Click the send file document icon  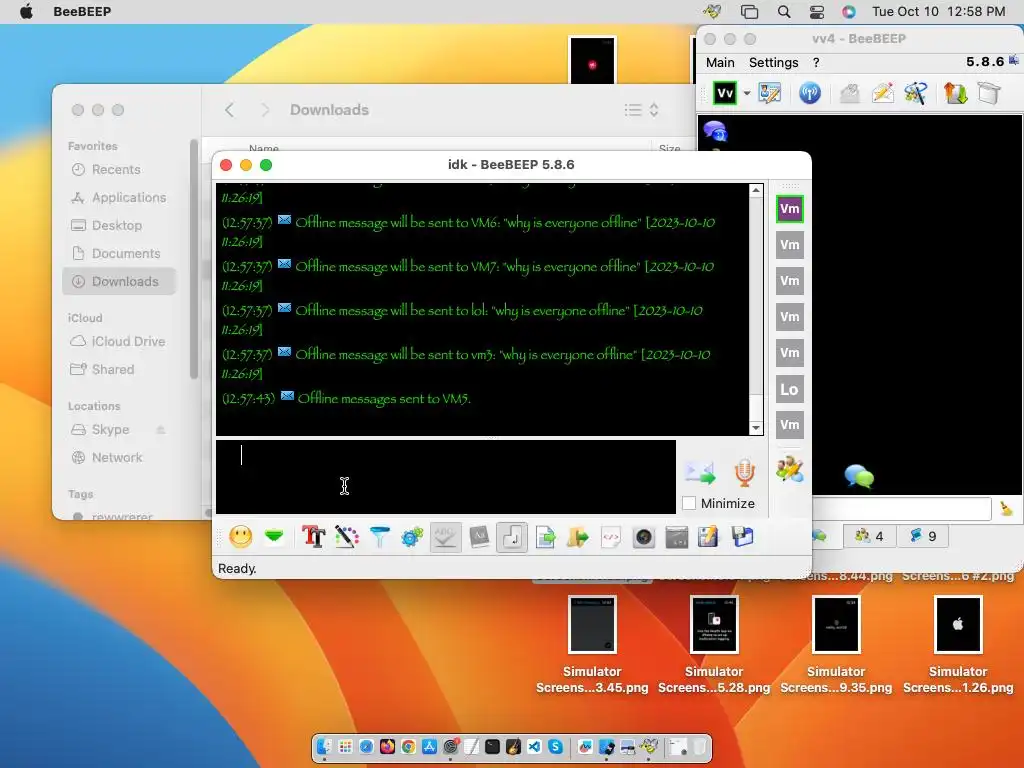[545, 537]
